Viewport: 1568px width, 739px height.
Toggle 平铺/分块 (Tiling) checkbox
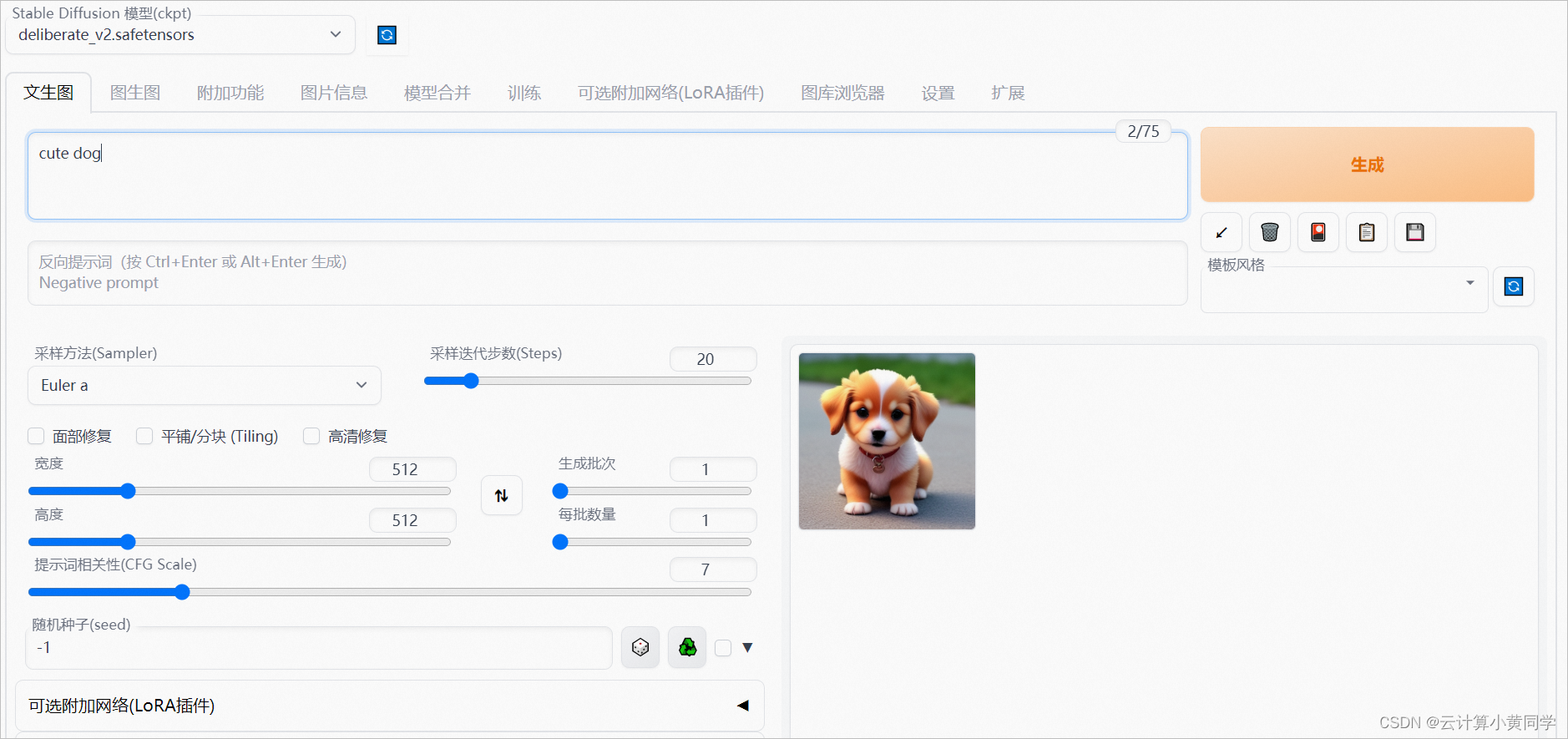tap(144, 436)
